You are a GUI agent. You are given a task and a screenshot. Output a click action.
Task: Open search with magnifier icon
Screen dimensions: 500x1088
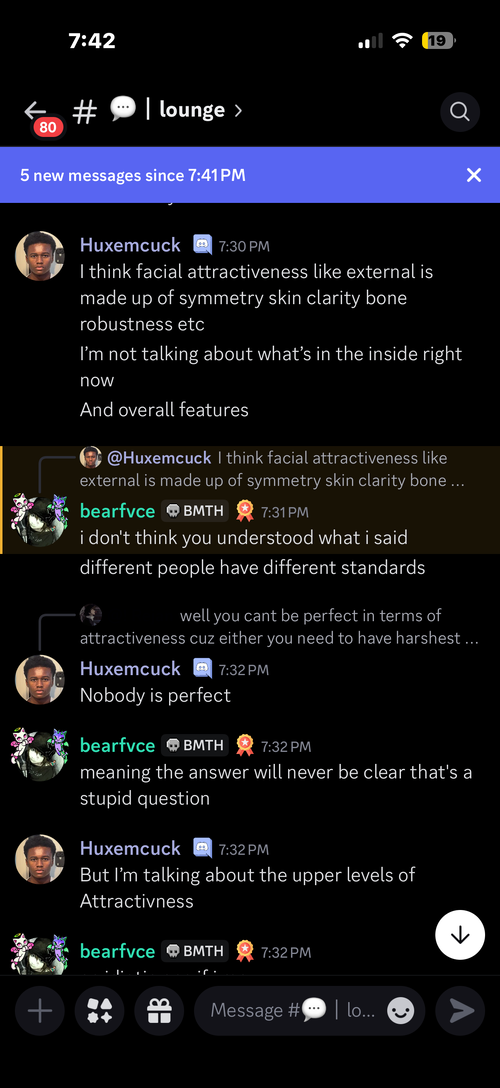click(460, 111)
